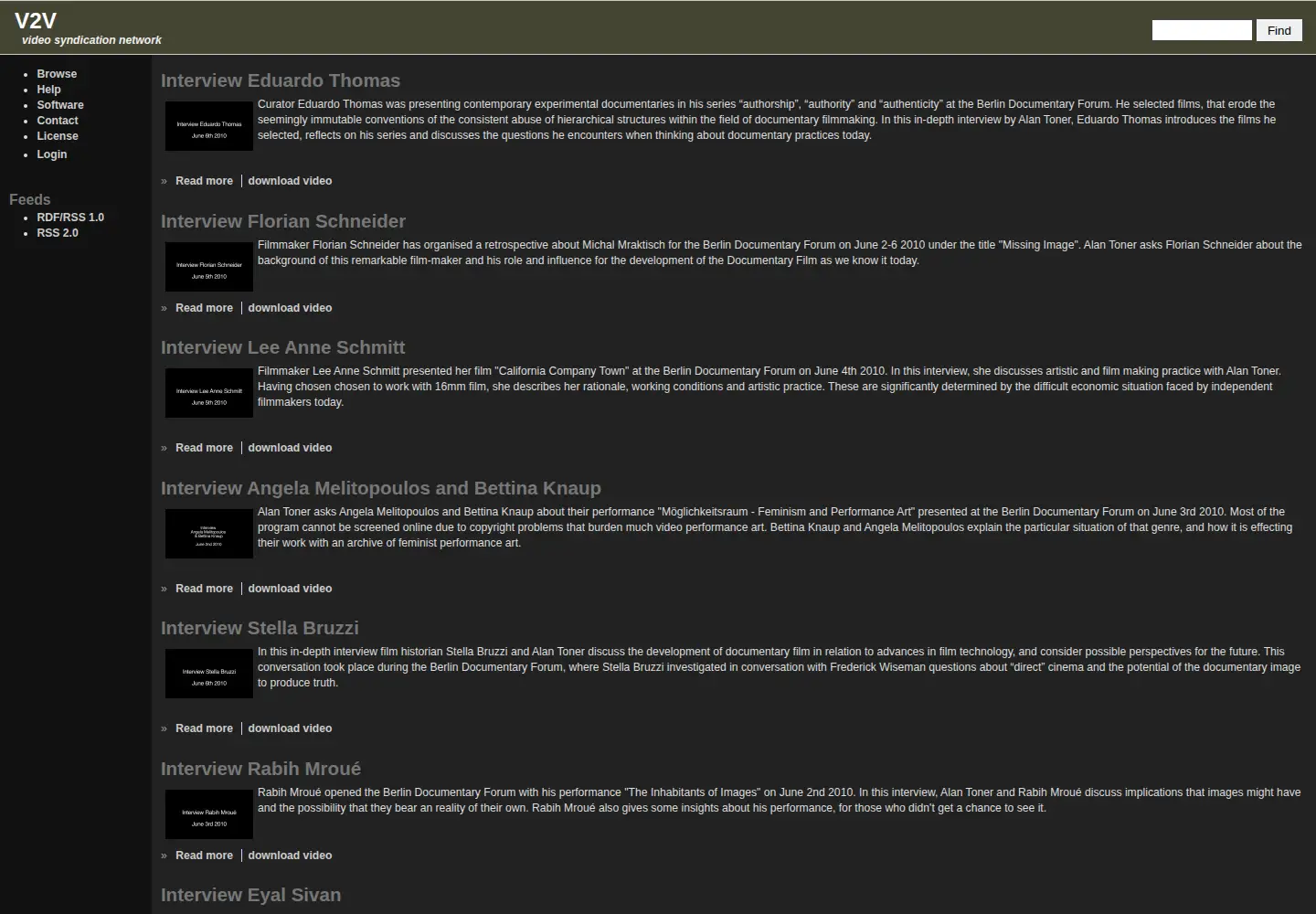This screenshot has height=914, width=1316.
Task: Click Stella Bruzzi video thumbnail
Action: click(209, 674)
